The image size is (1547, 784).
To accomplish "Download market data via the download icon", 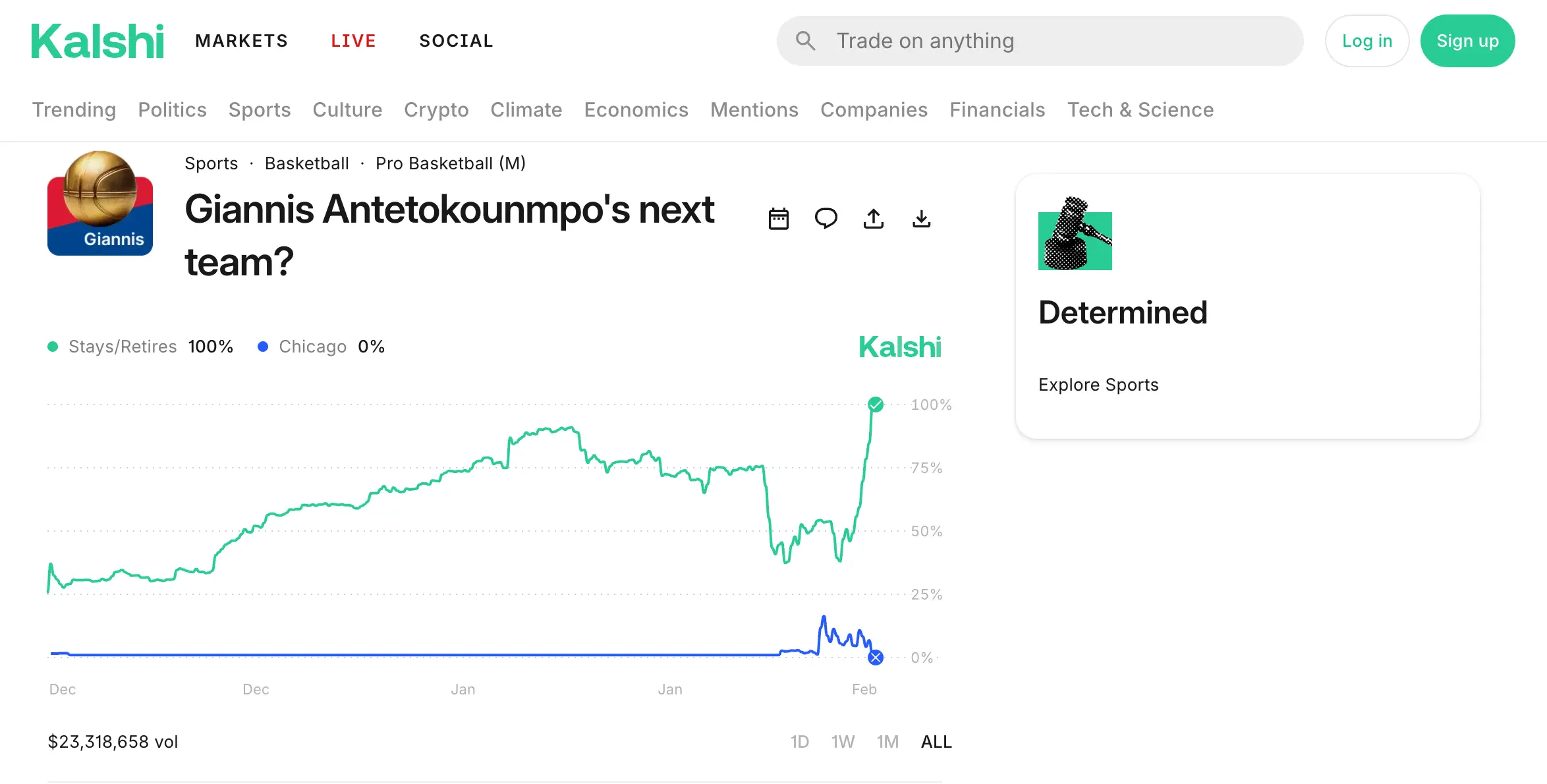I will [921, 218].
